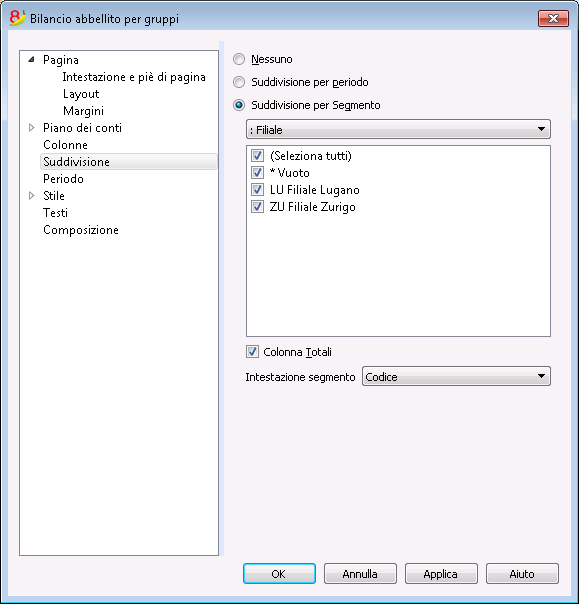This screenshot has width=579, height=604.
Task: Confirm with the OK button
Action: 279,574
